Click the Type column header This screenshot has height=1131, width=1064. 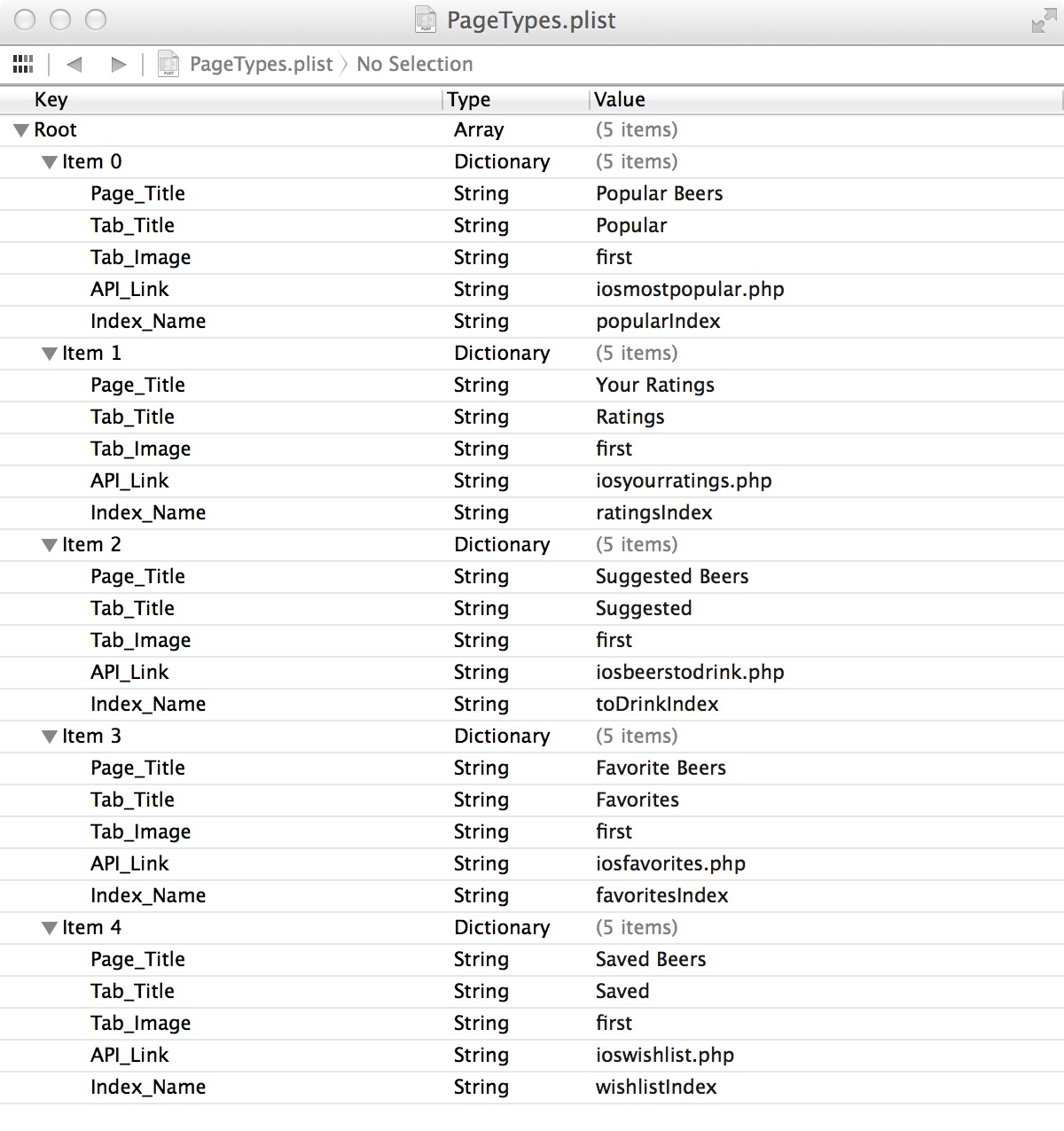point(516,99)
